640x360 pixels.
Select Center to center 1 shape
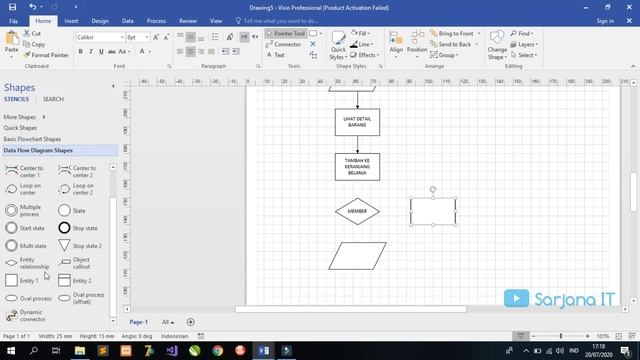(x=24, y=171)
